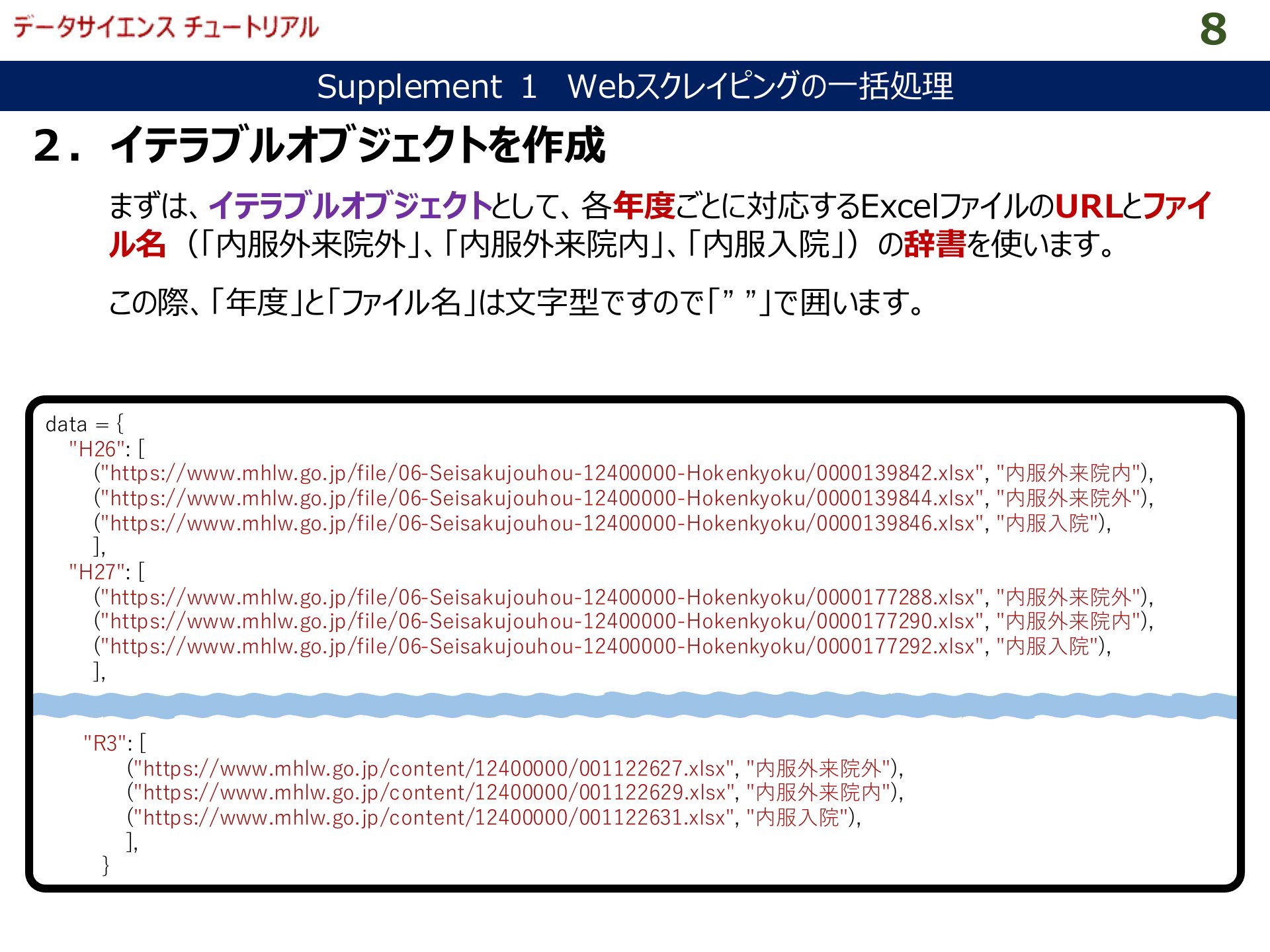The image size is (1270, 952).
Task: Click the イテラブルオブジェクトを作成 heading
Action: 357,145
